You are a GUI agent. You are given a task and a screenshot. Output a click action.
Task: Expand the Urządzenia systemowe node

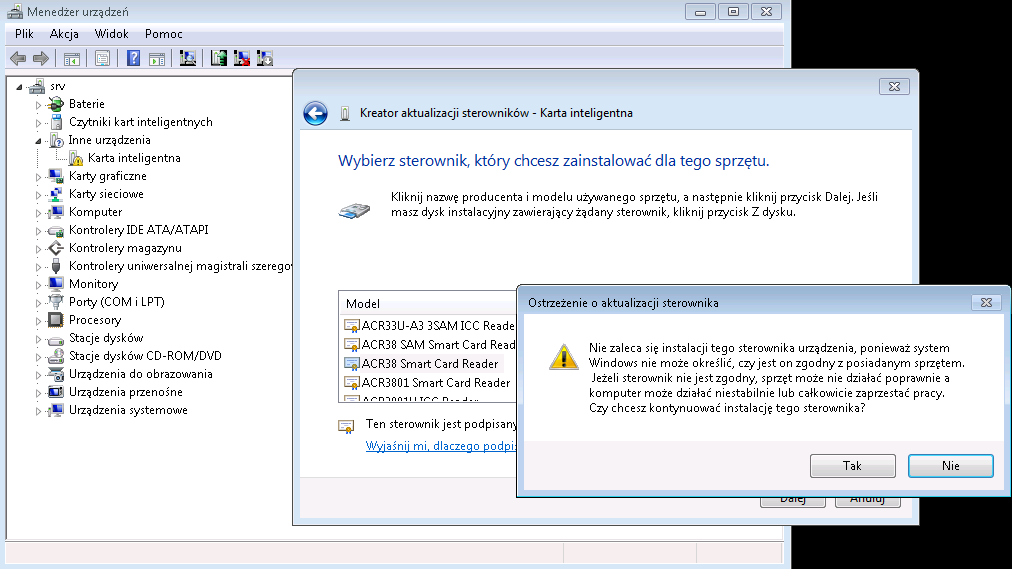(38, 411)
